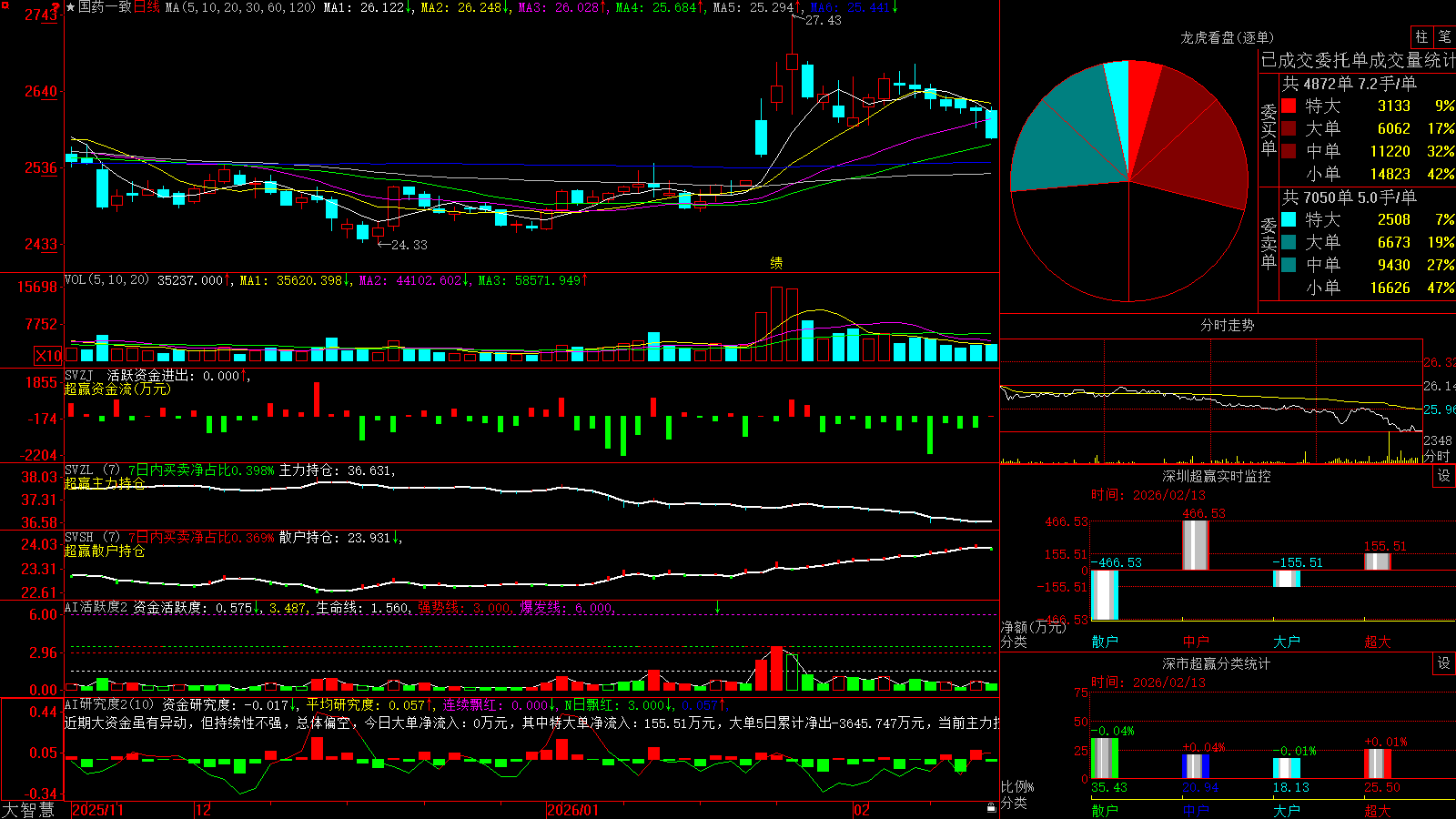Click the 深市超赢分类统计 panel title
The height and width of the screenshot is (819, 1456).
tap(1217, 663)
